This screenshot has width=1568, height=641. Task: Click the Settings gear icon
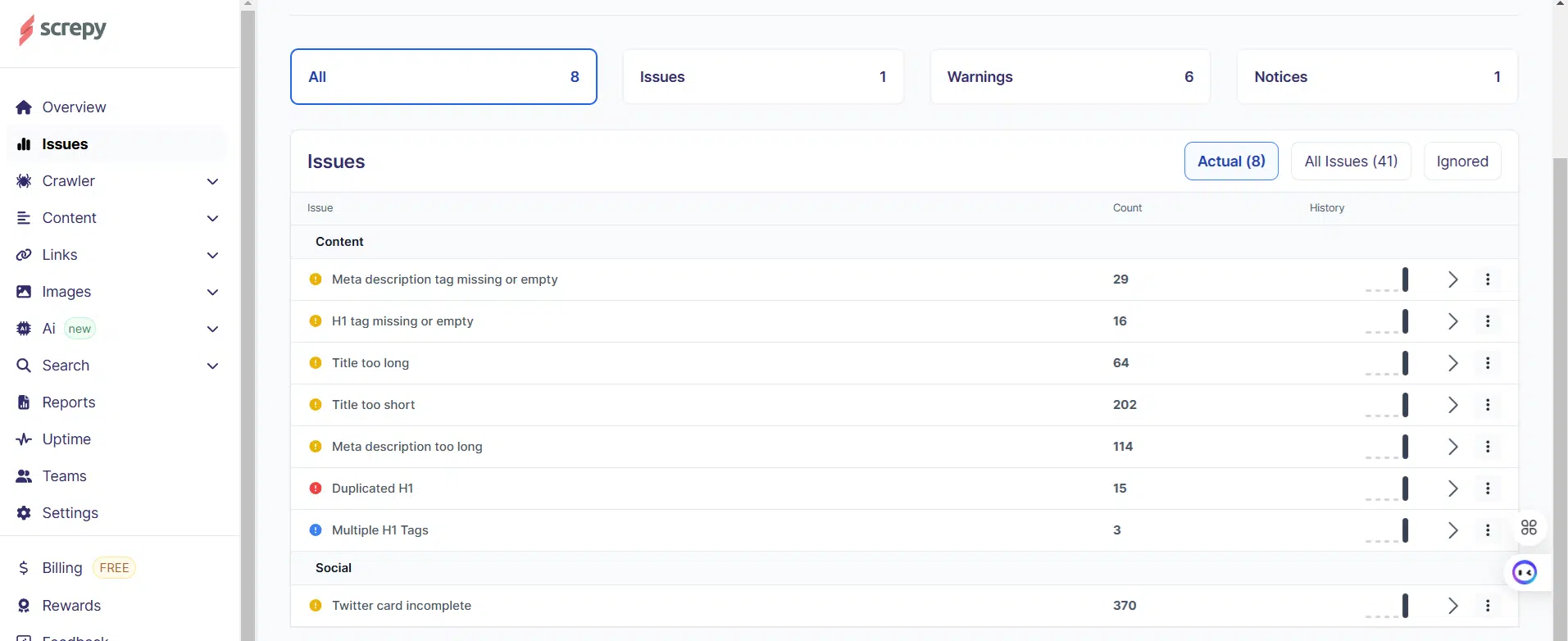[24, 513]
